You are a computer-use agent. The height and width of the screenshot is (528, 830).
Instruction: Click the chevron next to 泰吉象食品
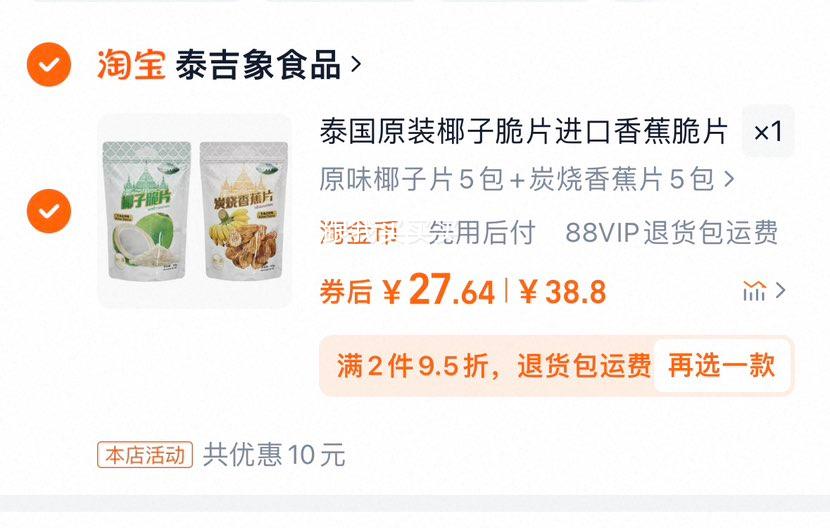356,65
